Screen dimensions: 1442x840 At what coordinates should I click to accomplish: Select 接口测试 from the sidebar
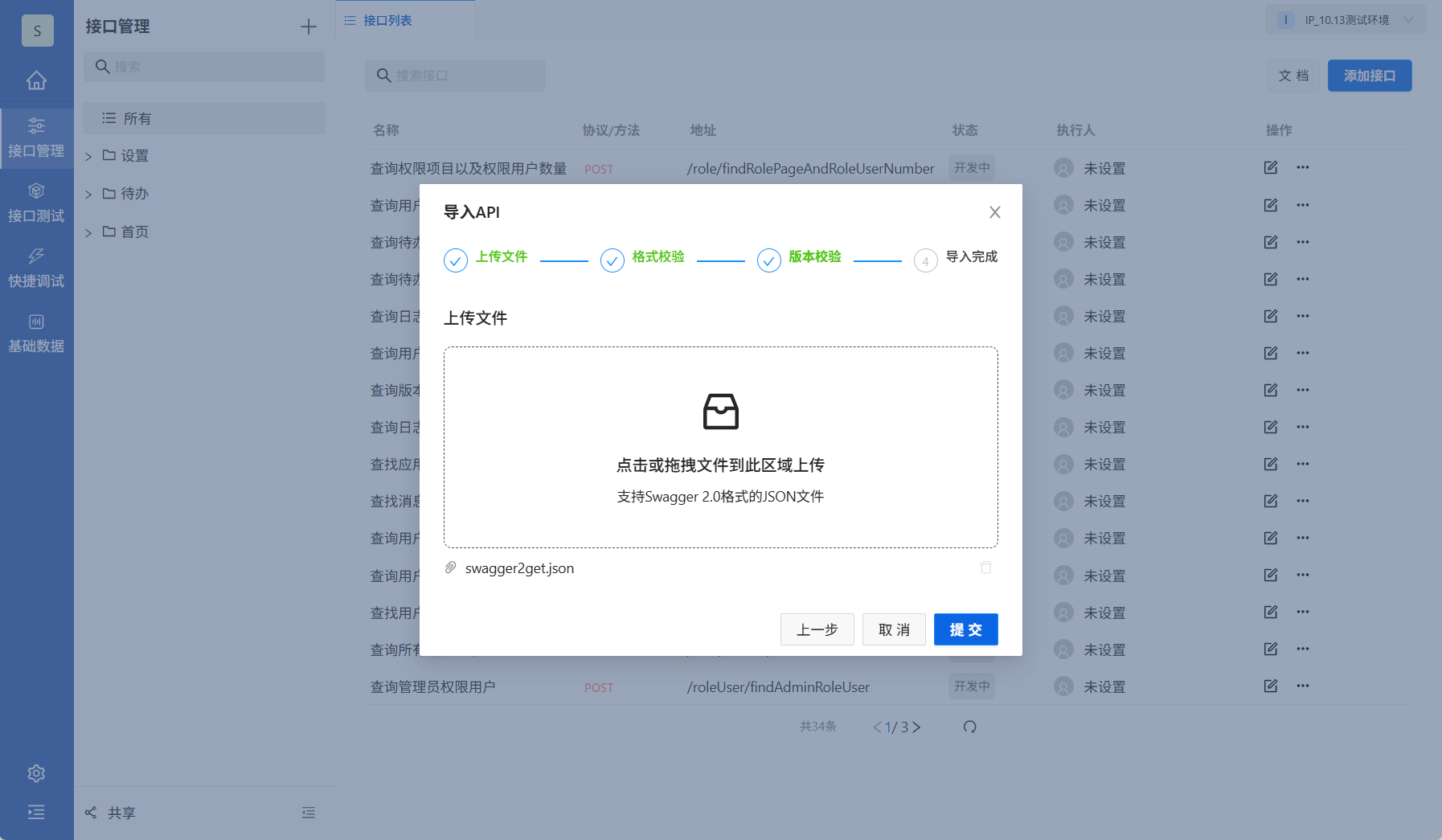(x=36, y=202)
